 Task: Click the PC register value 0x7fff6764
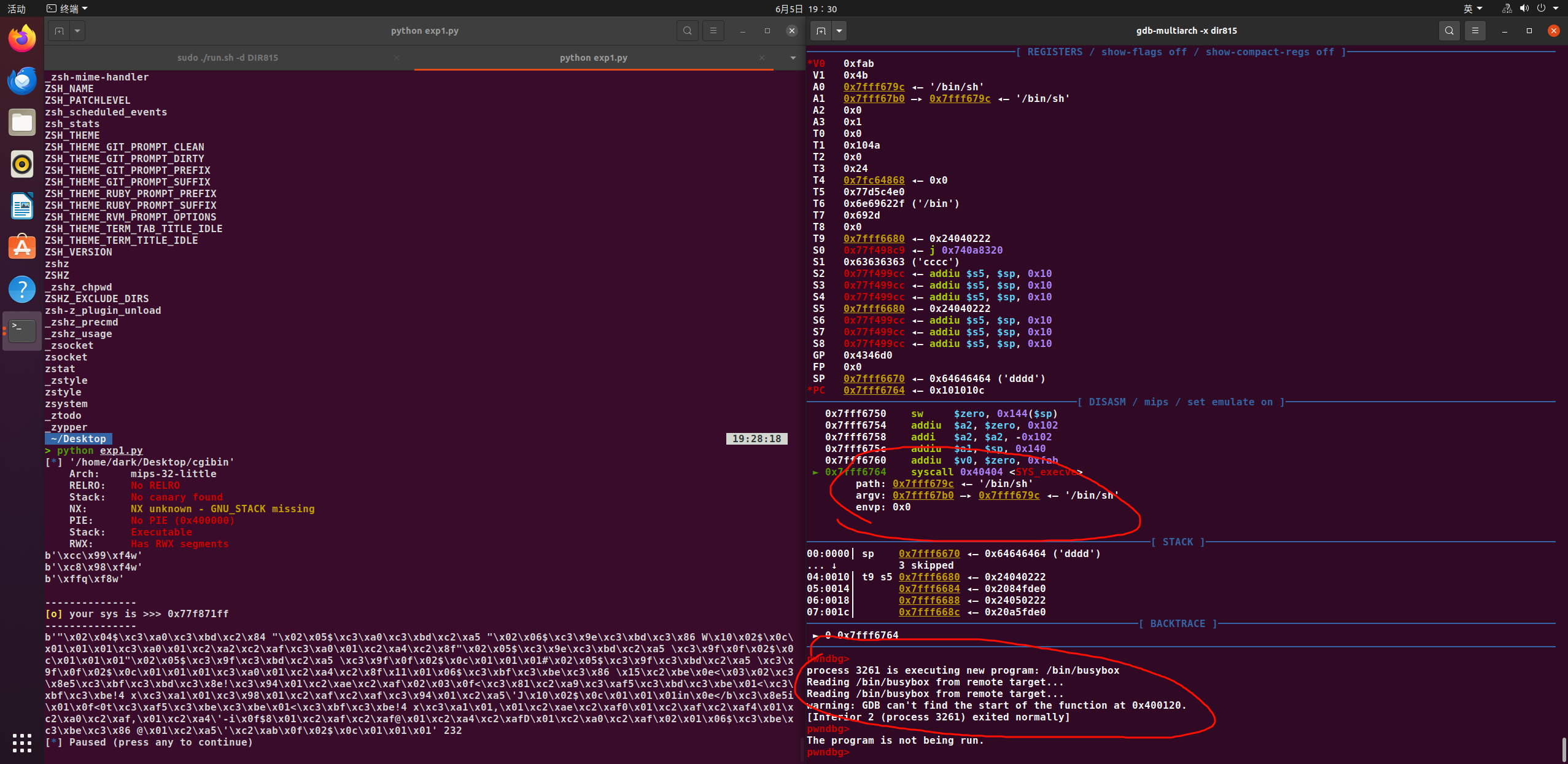tap(874, 390)
